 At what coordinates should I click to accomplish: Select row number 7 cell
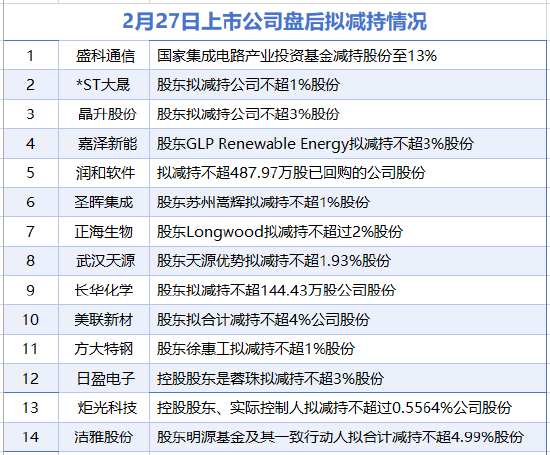coord(31,232)
